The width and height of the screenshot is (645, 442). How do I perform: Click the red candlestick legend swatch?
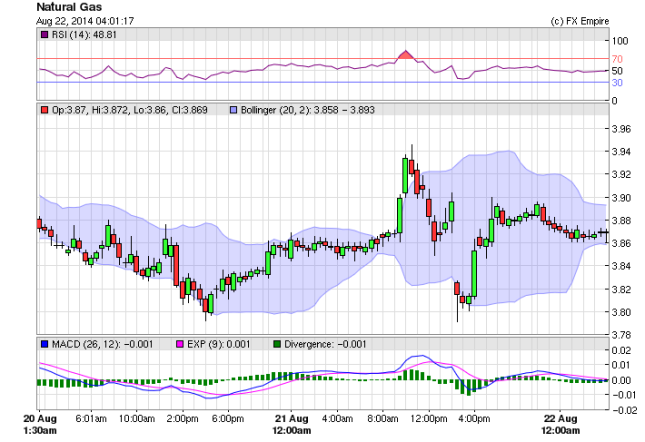click(45, 110)
